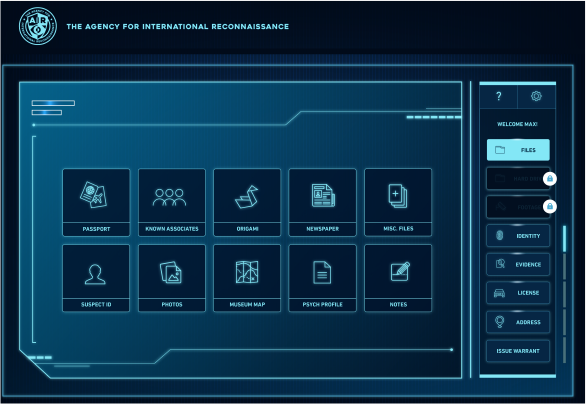Image resolution: width=586 pixels, height=404 pixels.
Task: Open the Misc. Files tile
Action: pos(398,202)
